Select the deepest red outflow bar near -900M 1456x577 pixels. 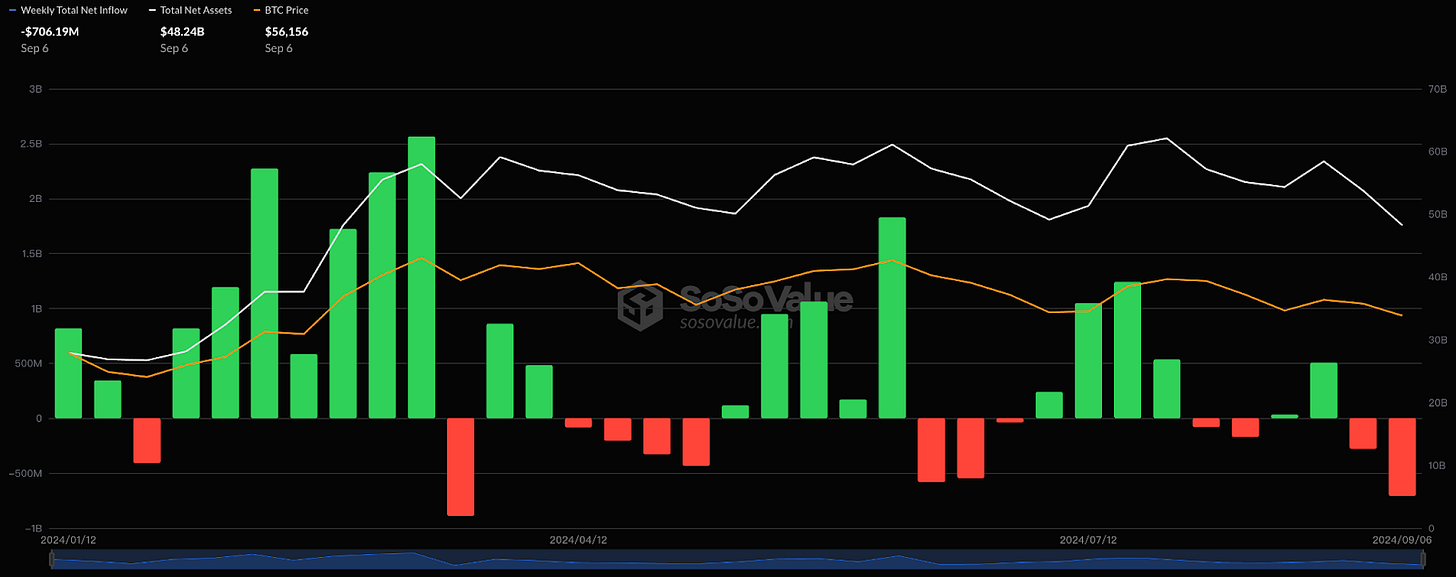pyautogui.click(x=460, y=467)
